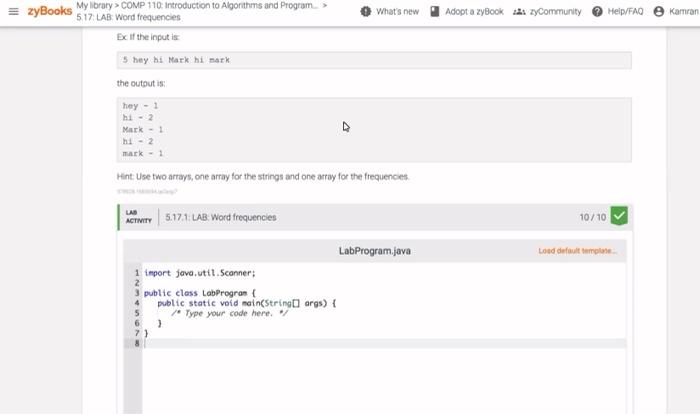Open Help/FAQ link

tap(625, 12)
